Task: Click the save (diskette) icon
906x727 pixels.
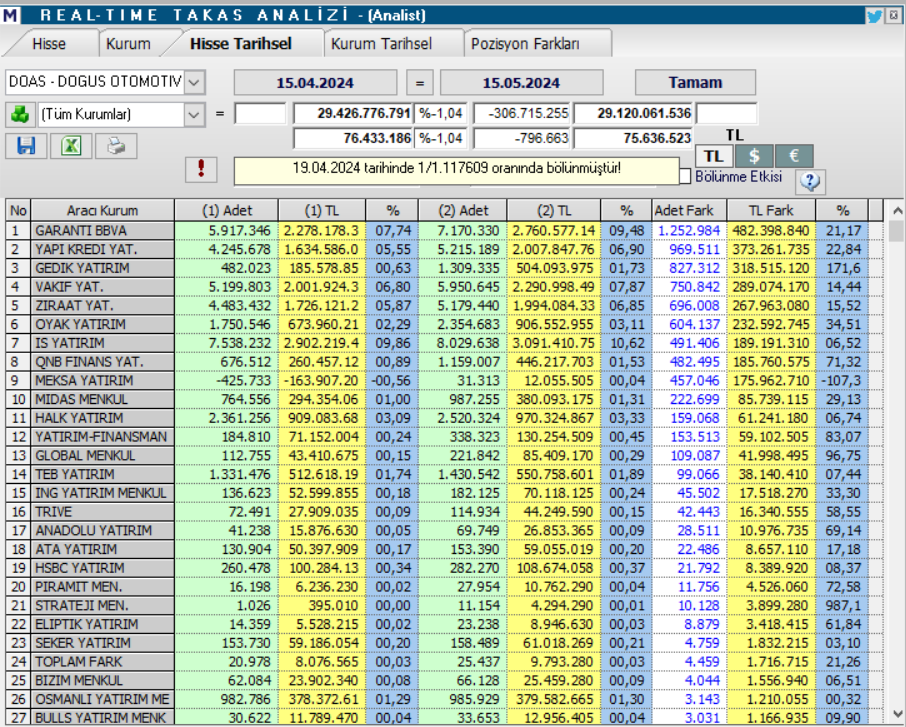Action: (x=26, y=146)
